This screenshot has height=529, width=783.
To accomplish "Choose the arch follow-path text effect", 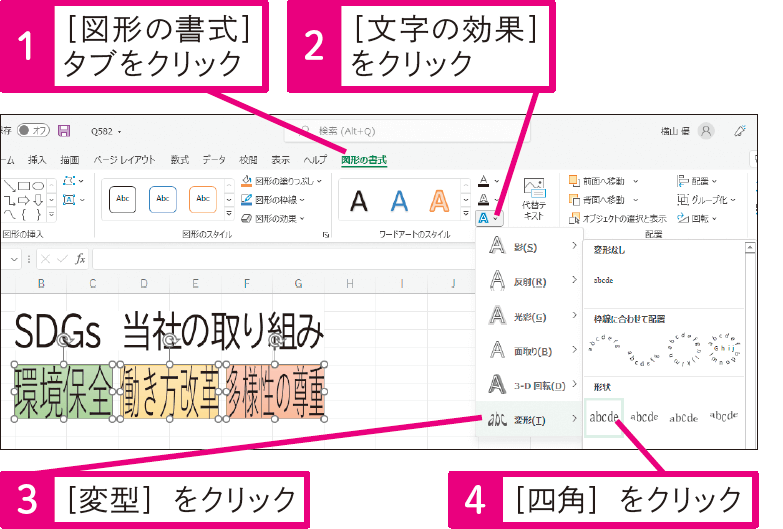I will (604, 345).
